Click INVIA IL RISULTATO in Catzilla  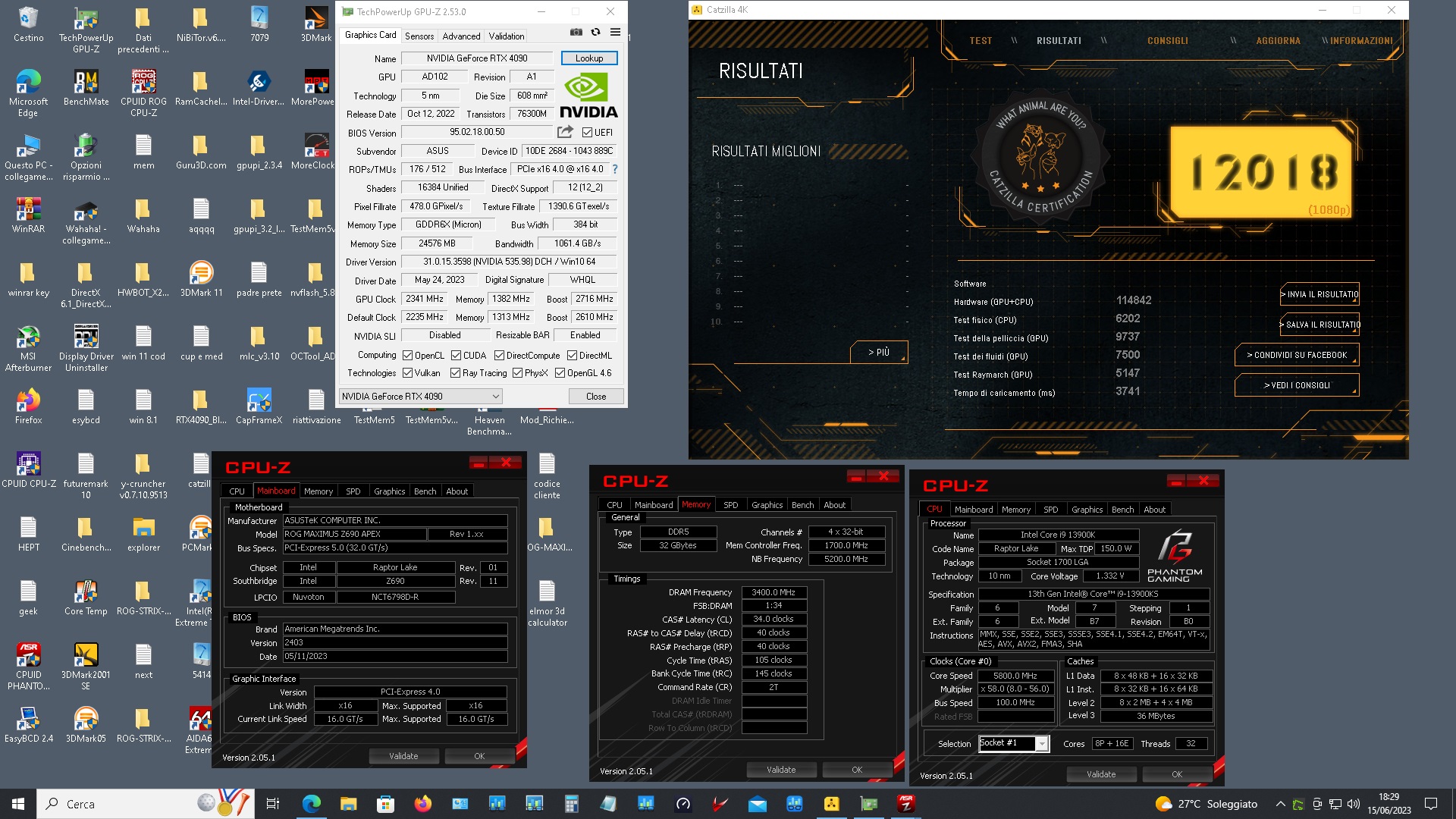pyautogui.click(x=1319, y=294)
